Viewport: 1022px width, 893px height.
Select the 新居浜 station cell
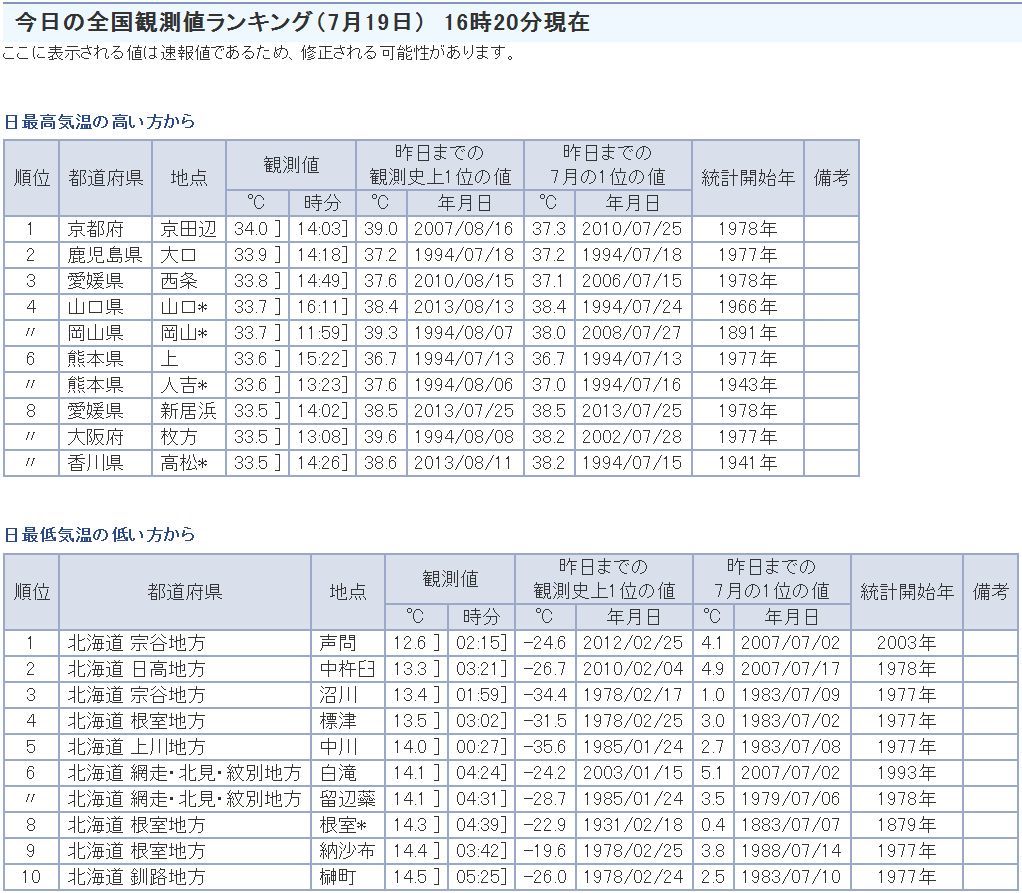[188, 411]
